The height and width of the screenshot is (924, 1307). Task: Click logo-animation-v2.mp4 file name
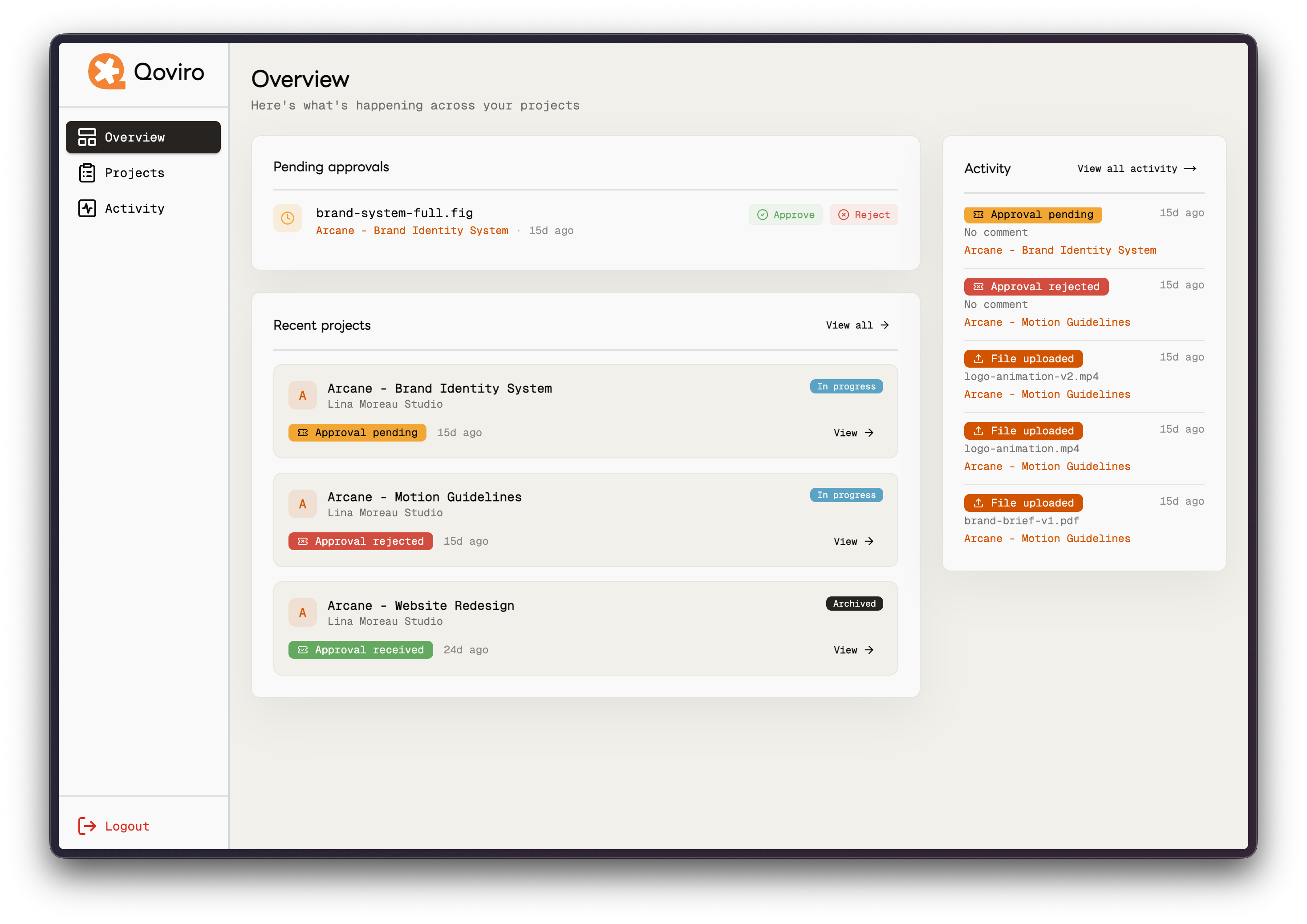(1031, 376)
